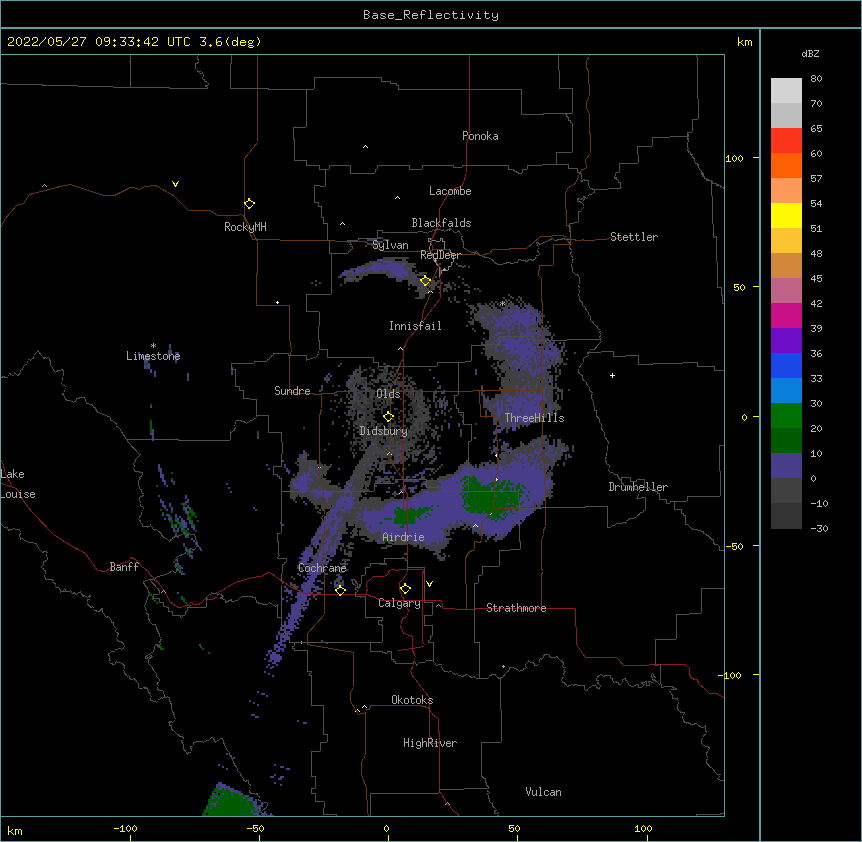The width and height of the screenshot is (862, 842).
Task: Click the yellow diamond marker right of Cochrane
Action: (340, 590)
